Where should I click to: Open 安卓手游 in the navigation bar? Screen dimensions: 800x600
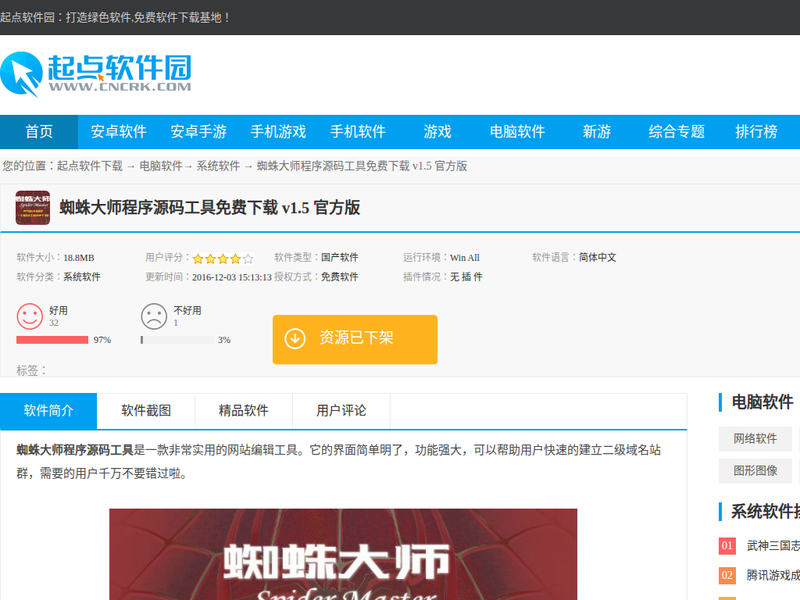pyautogui.click(x=198, y=132)
